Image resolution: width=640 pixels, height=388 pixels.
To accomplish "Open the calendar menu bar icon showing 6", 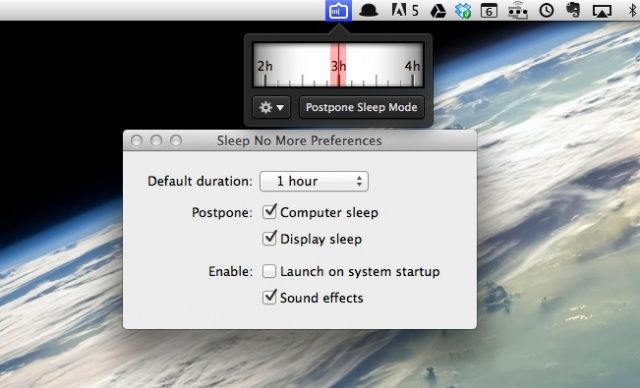I will (x=489, y=11).
